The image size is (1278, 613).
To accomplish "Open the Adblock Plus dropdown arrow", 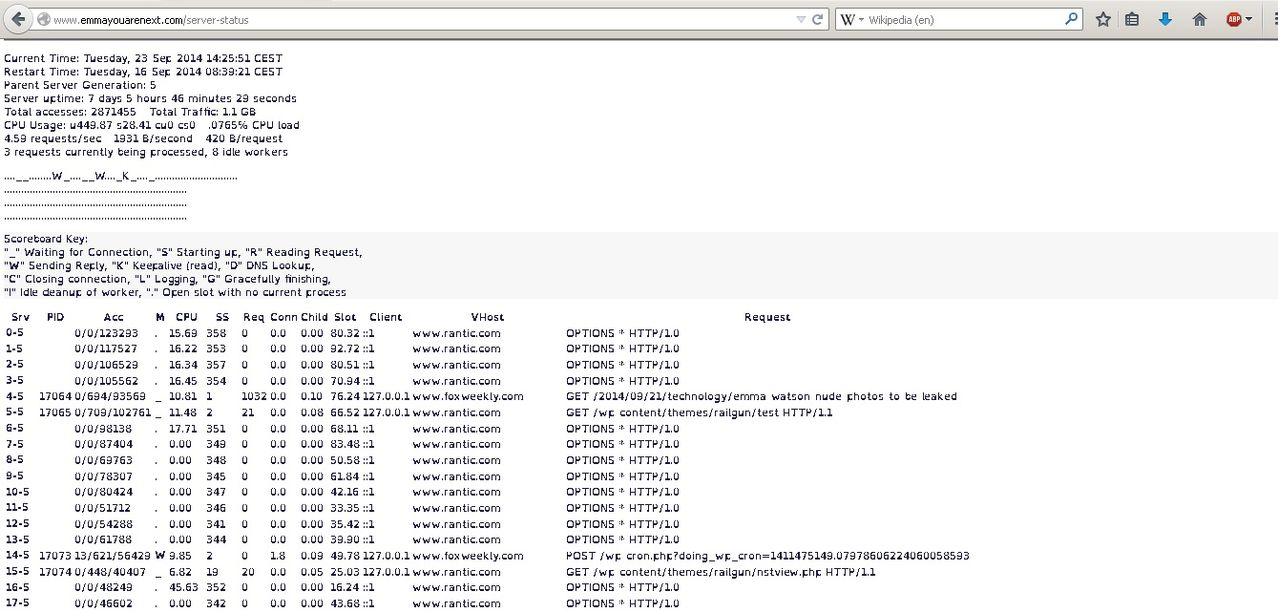I will click(x=1249, y=20).
